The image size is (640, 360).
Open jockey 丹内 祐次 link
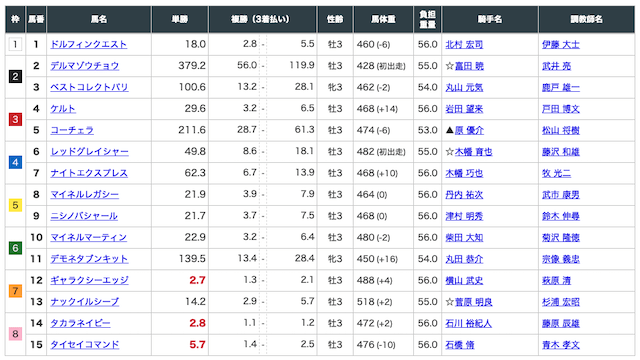click(x=464, y=195)
